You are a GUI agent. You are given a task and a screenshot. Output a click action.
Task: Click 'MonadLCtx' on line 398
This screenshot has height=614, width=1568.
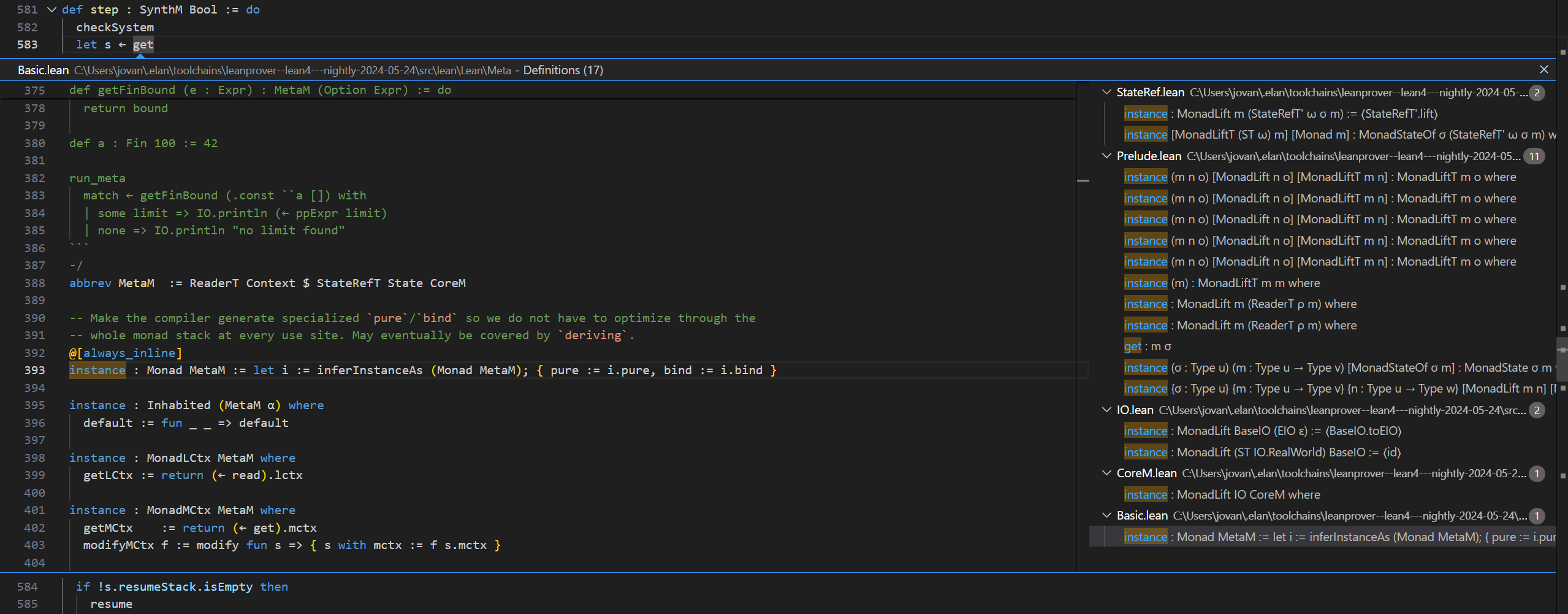[178, 458]
